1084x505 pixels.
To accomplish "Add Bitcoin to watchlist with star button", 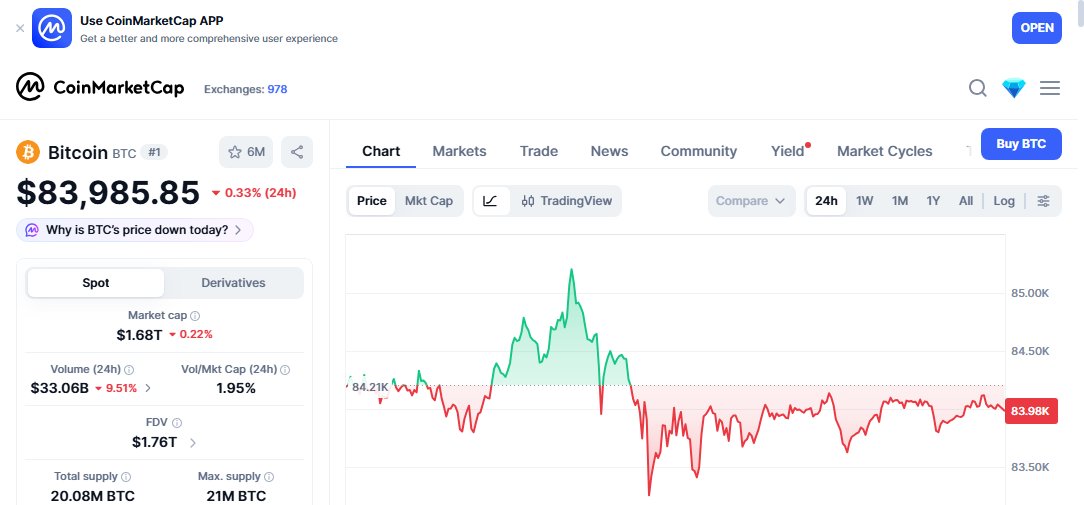I will click(246, 152).
